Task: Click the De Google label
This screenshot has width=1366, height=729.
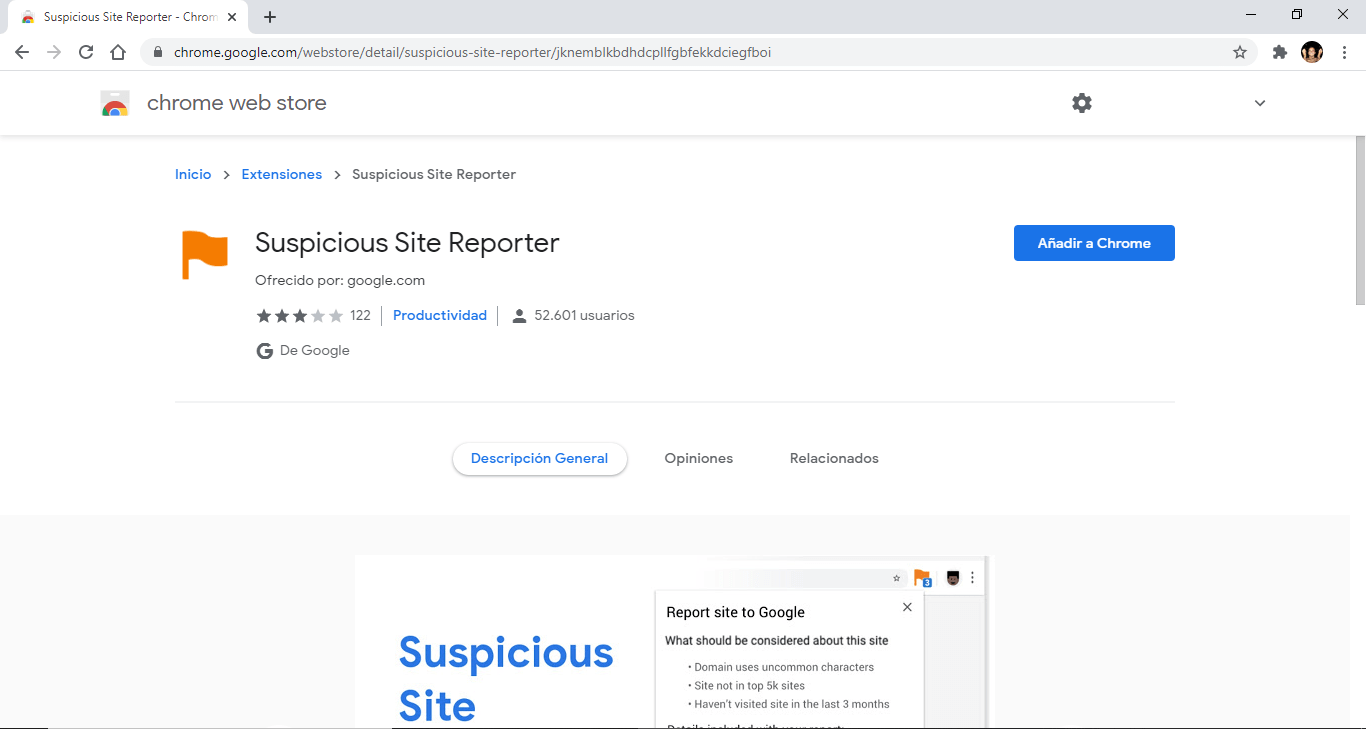Action: pyautogui.click(x=315, y=350)
